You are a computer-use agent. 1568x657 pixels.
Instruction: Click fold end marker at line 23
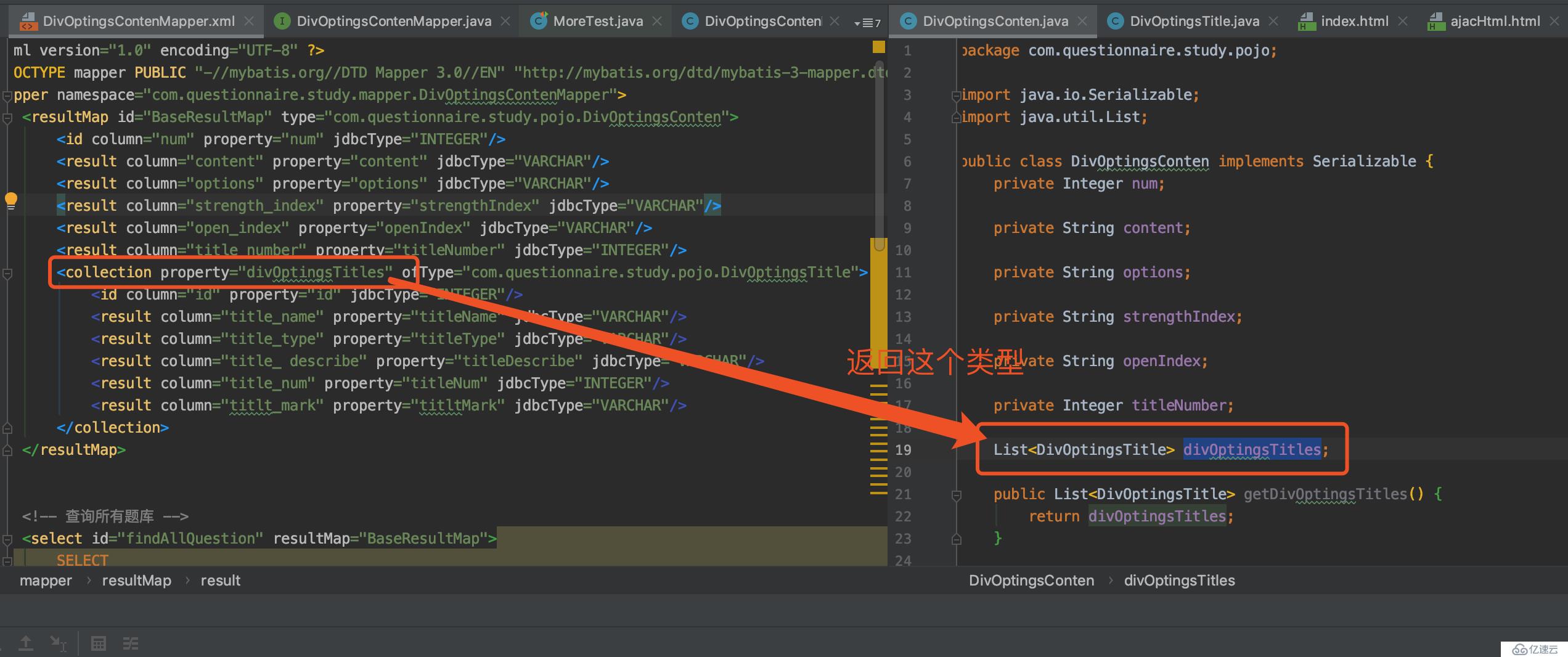pyautogui.click(x=956, y=539)
